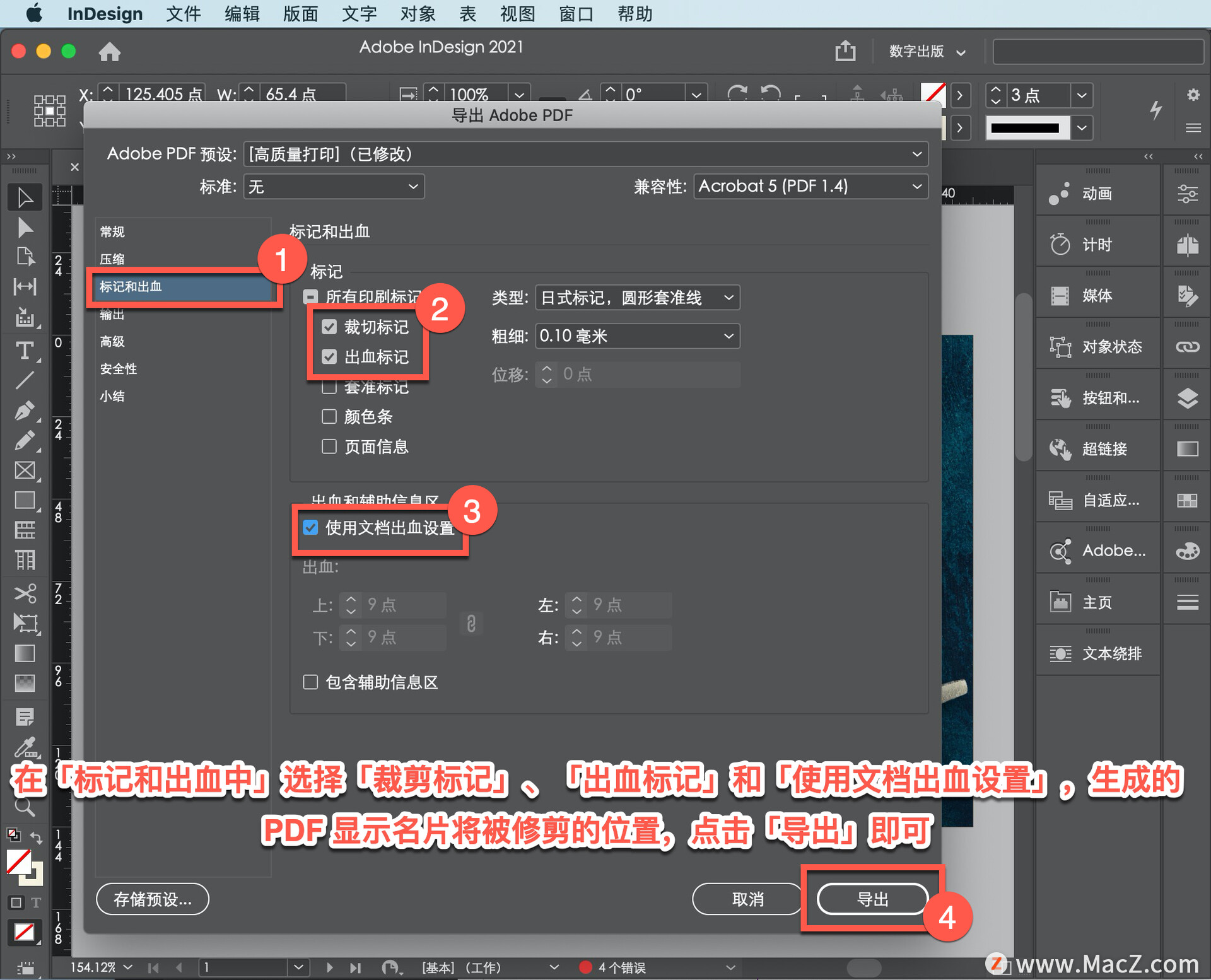The width and height of the screenshot is (1211, 980).
Task: Open the layers panel icon on right dock
Action: (x=1188, y=398)
